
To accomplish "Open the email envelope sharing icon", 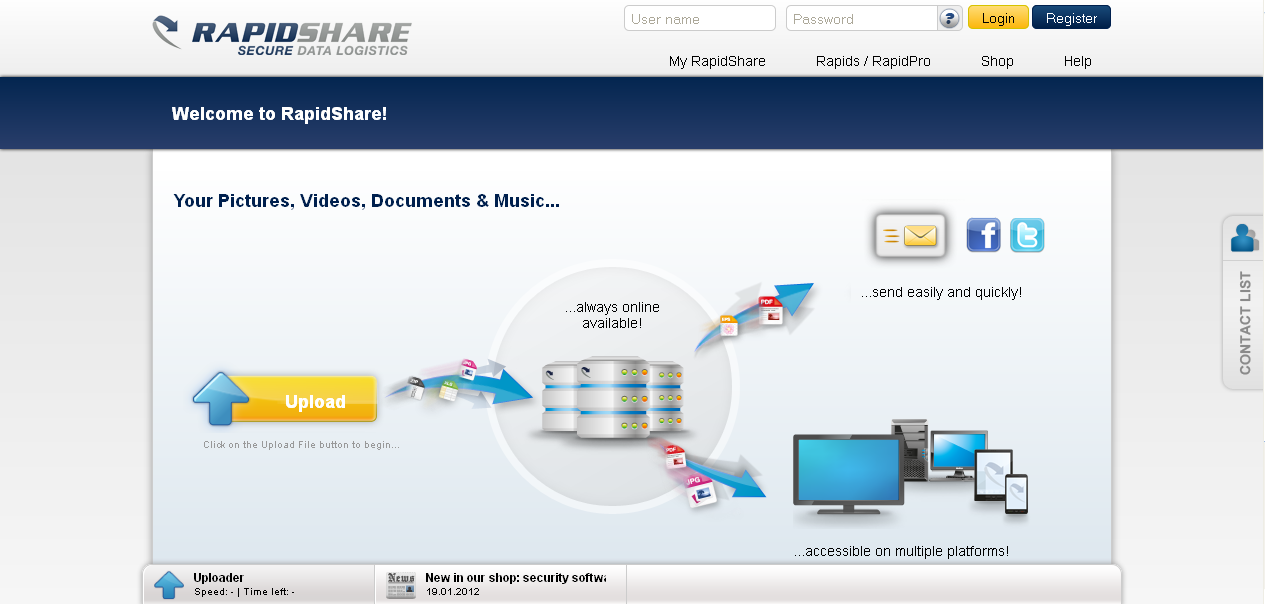I will tap(910, 236).
